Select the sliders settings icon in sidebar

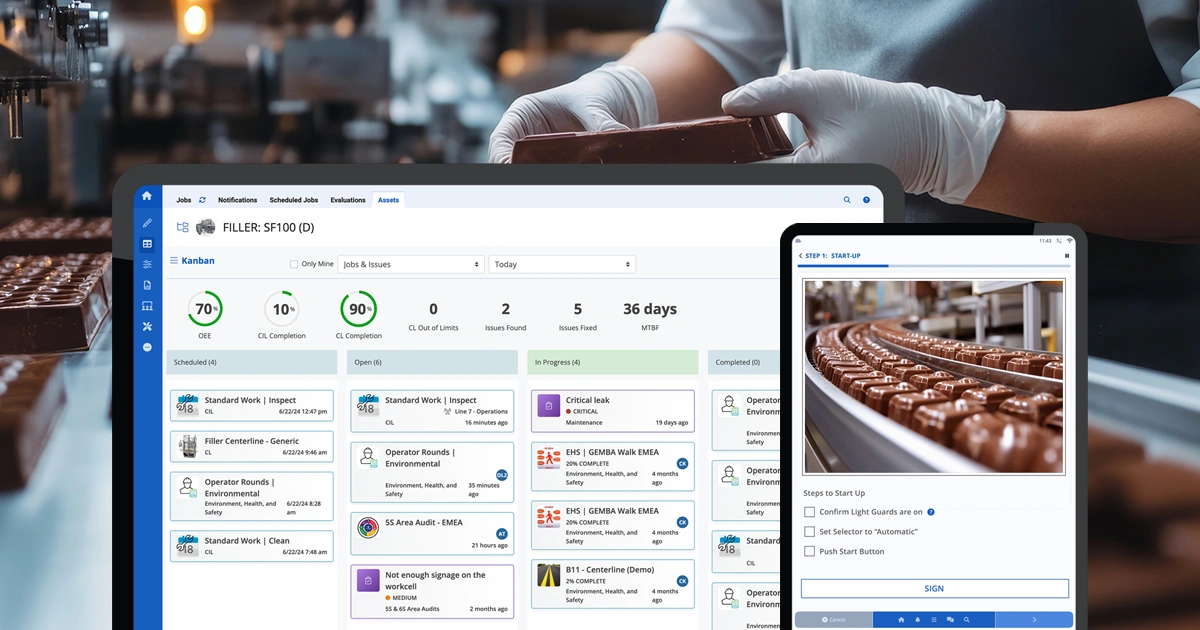click(x=147, y=264)
